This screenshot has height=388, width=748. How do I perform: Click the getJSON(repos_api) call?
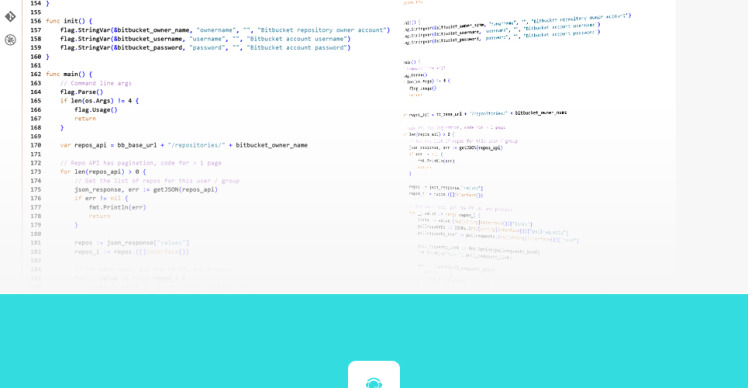(x=185, y=189)
